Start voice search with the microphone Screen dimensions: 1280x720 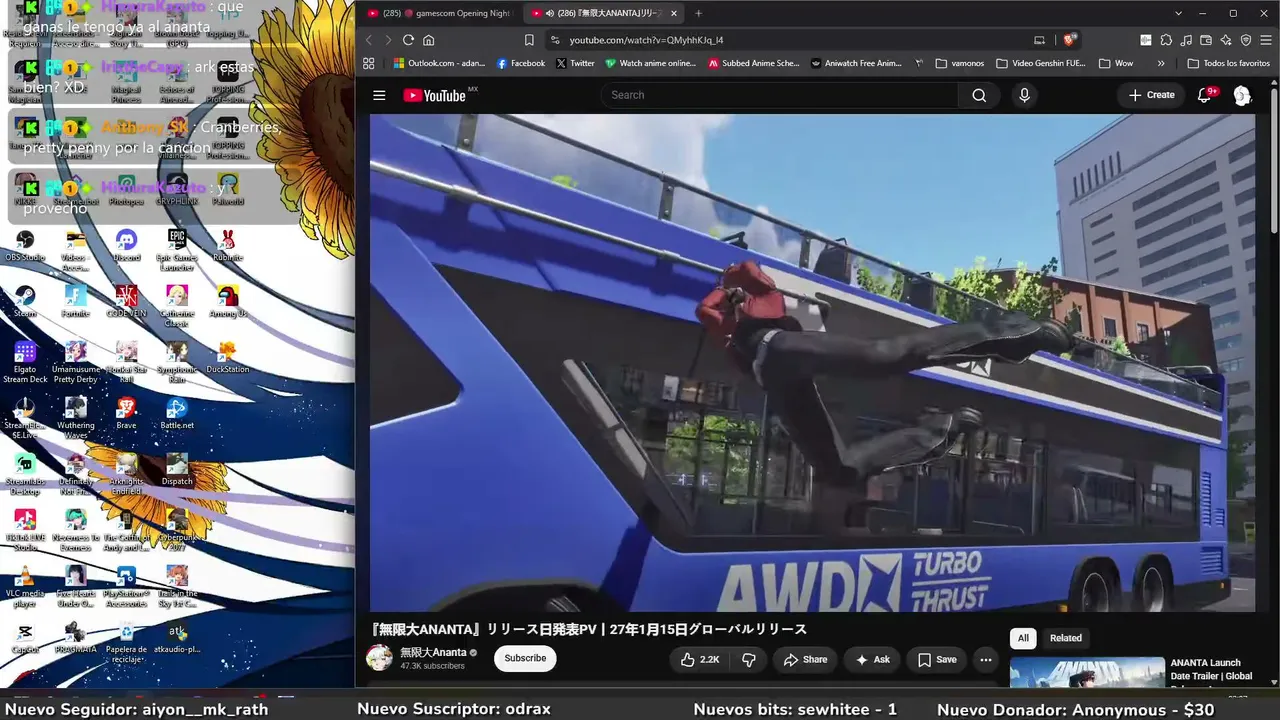point(1023,95)
